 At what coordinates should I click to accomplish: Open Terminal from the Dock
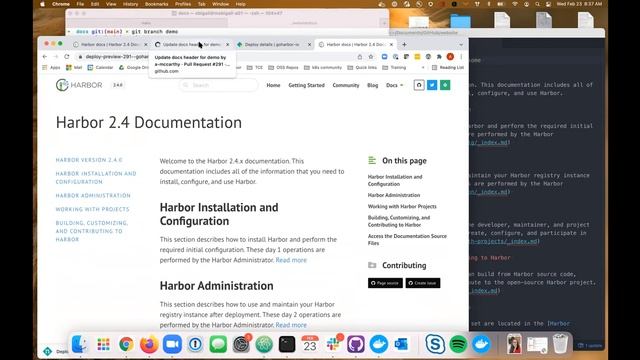(287, 344)
